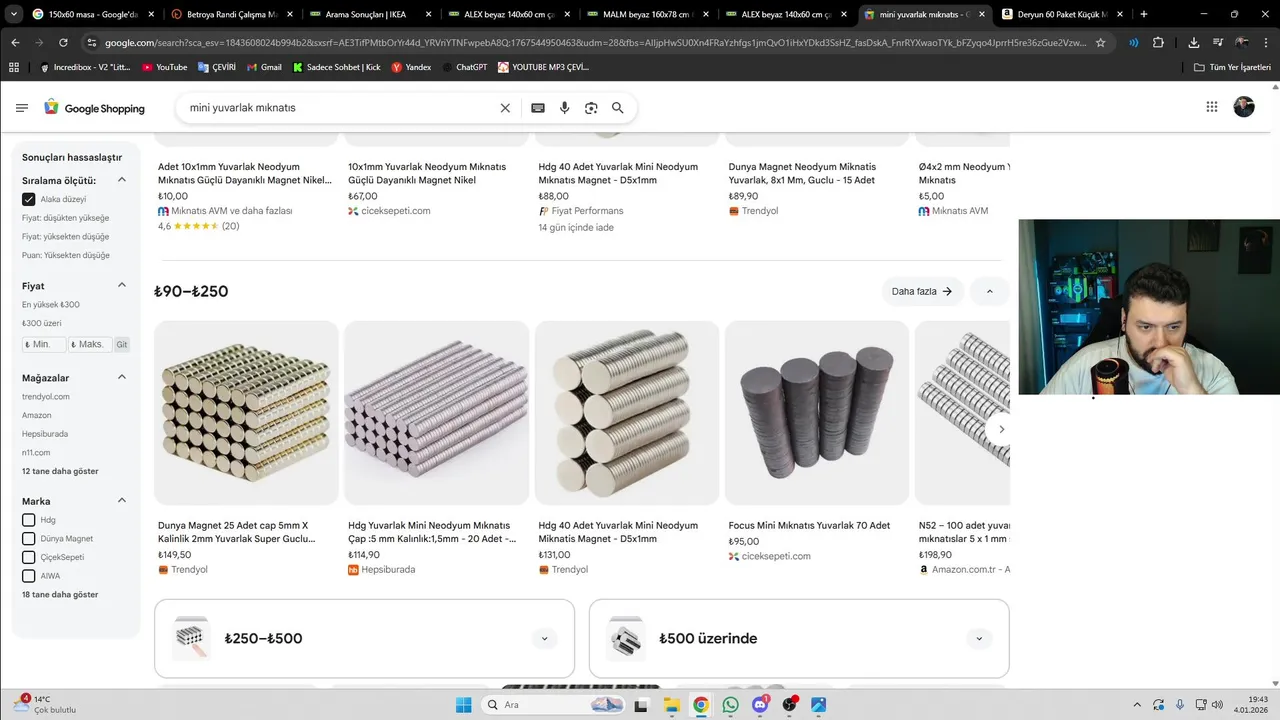Image resolution: width=1280 pixels, height=720 pixels.
Task: Focus the Windows taskbar Ara search box
Action: pos(553,705)
